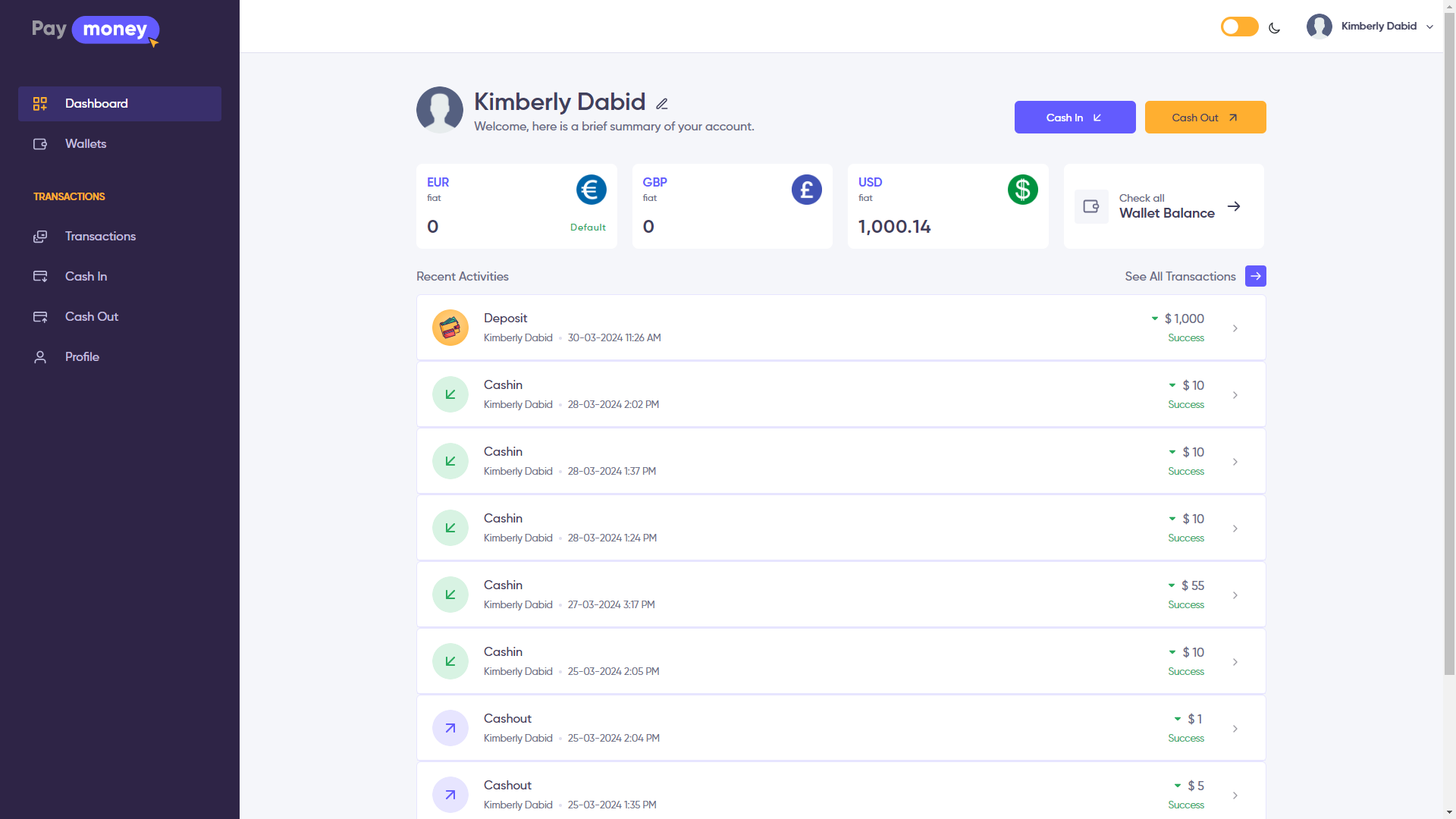Click the Profile person icon in the sidebar
Viewport: 1456px width, 819px height.
click(x=39, y=356)
